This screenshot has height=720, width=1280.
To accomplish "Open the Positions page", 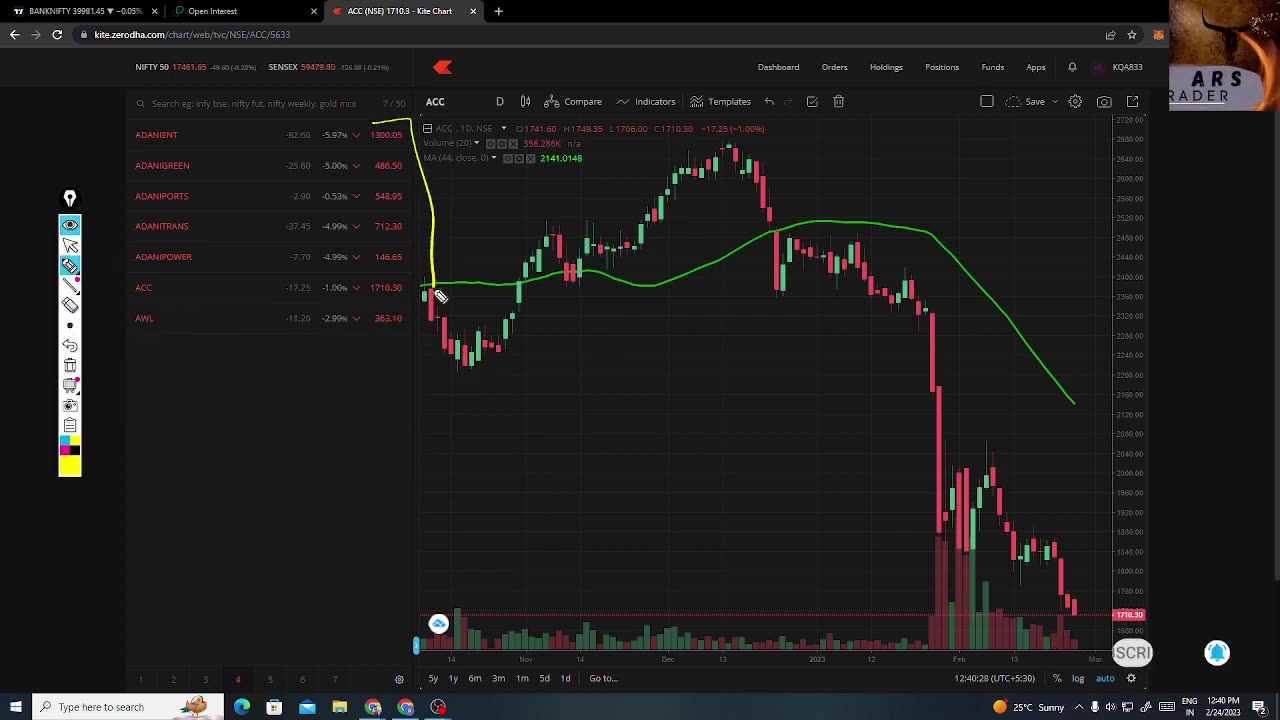I will point(942,67).
